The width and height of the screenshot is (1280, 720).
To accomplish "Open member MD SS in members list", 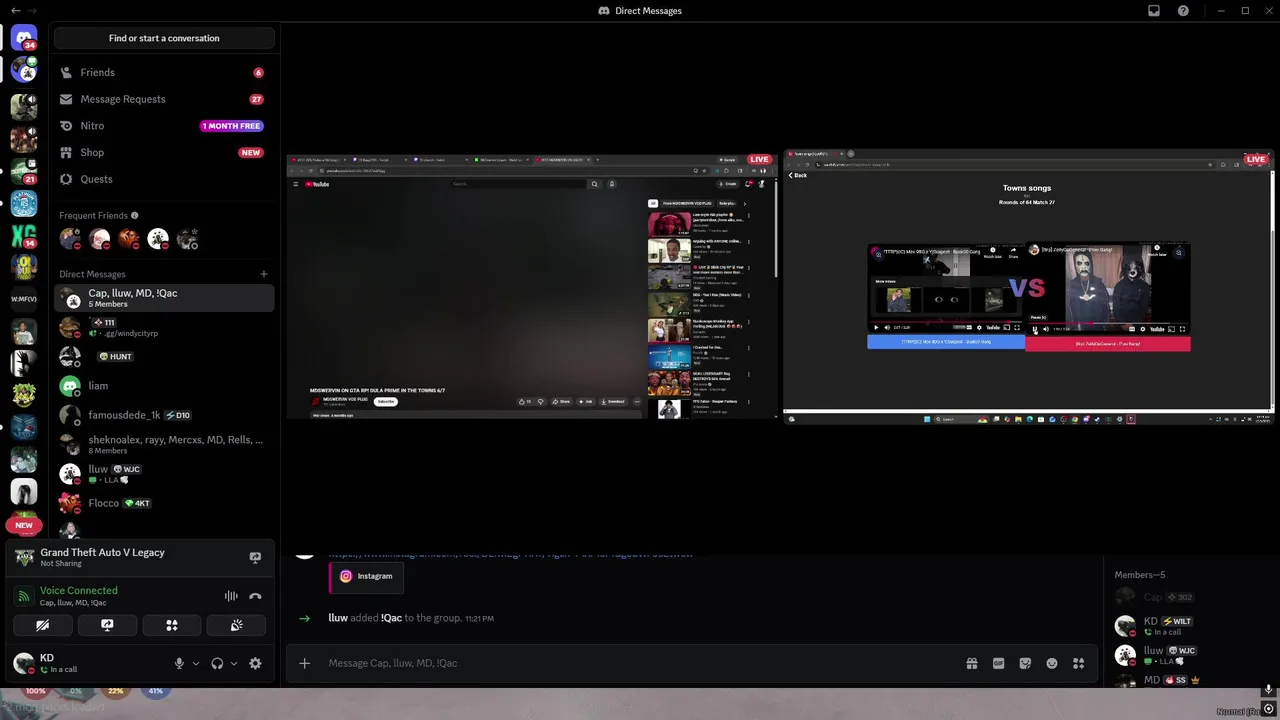I will click(x=1190, y=680).
